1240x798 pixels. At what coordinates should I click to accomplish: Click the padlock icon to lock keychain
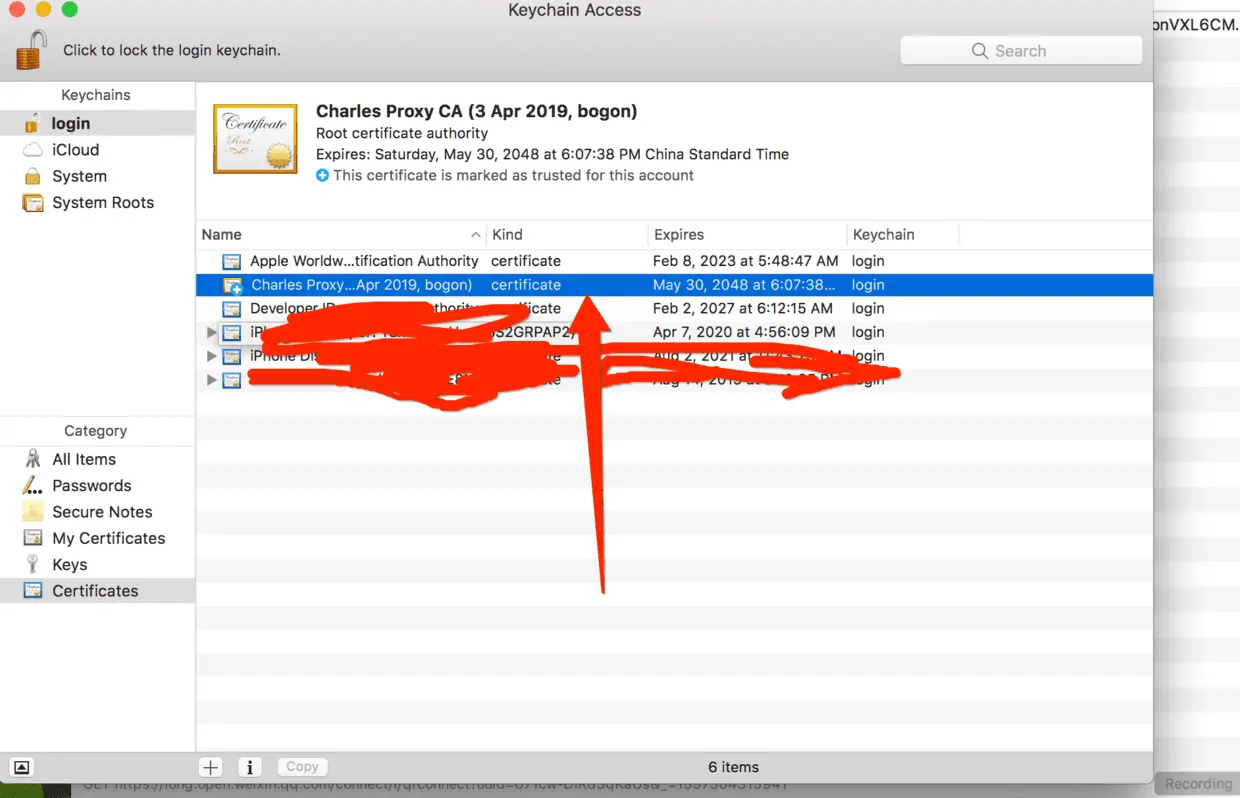pyautogui.click(x=31, y=49)
